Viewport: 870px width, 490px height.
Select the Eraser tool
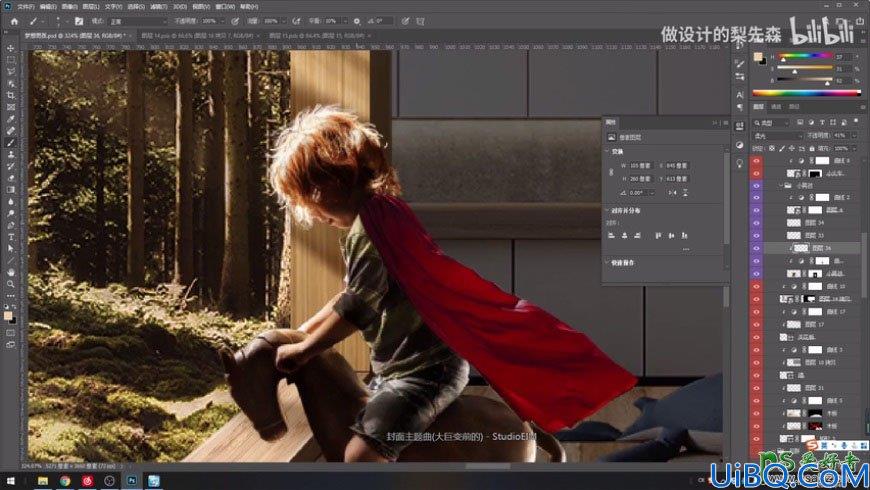coord(11,178)
